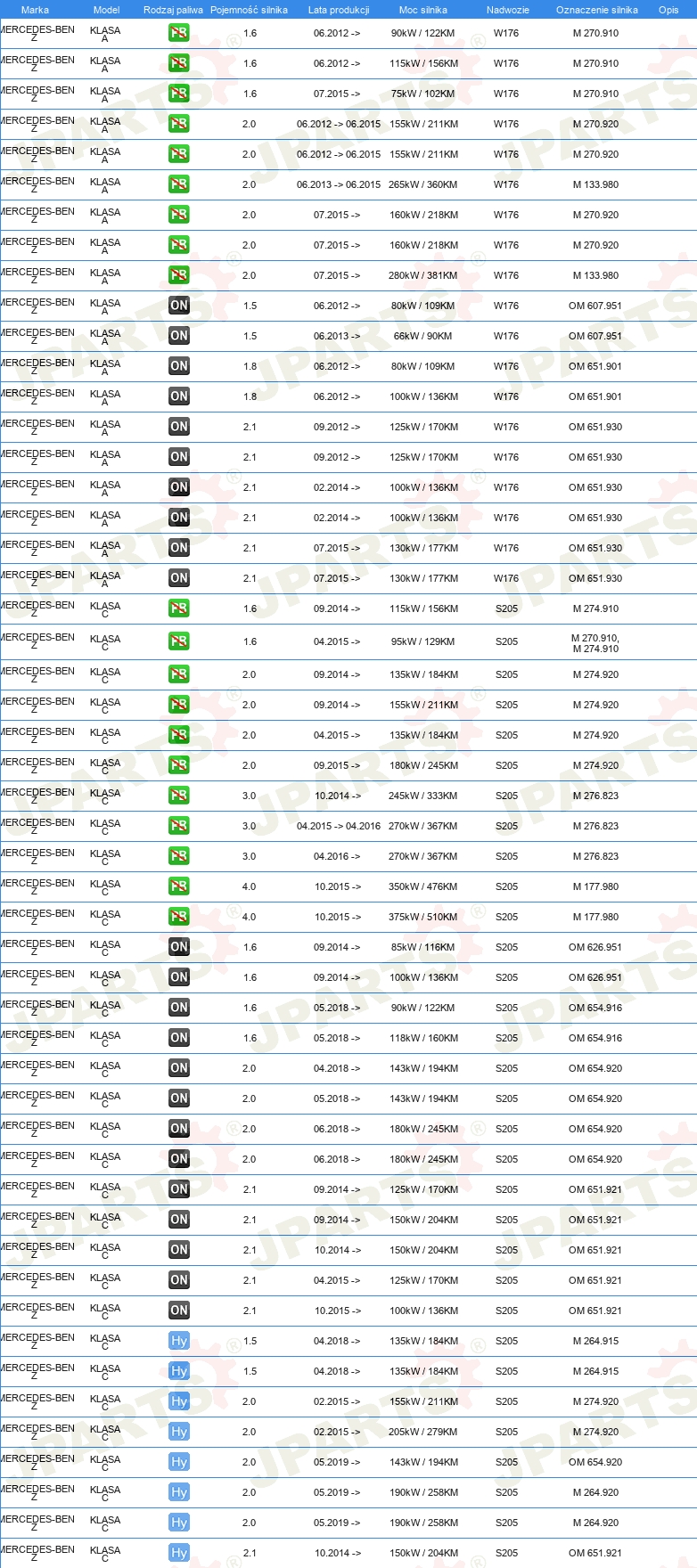Click the 85kW / 116KM power cell
The image size is (697, 1568).
click(x=422, y=947)
